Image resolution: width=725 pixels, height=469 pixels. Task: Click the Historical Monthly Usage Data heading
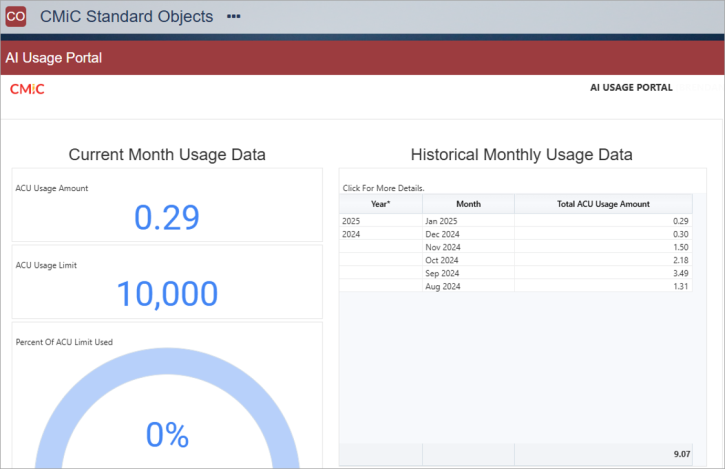coord(522,154)
